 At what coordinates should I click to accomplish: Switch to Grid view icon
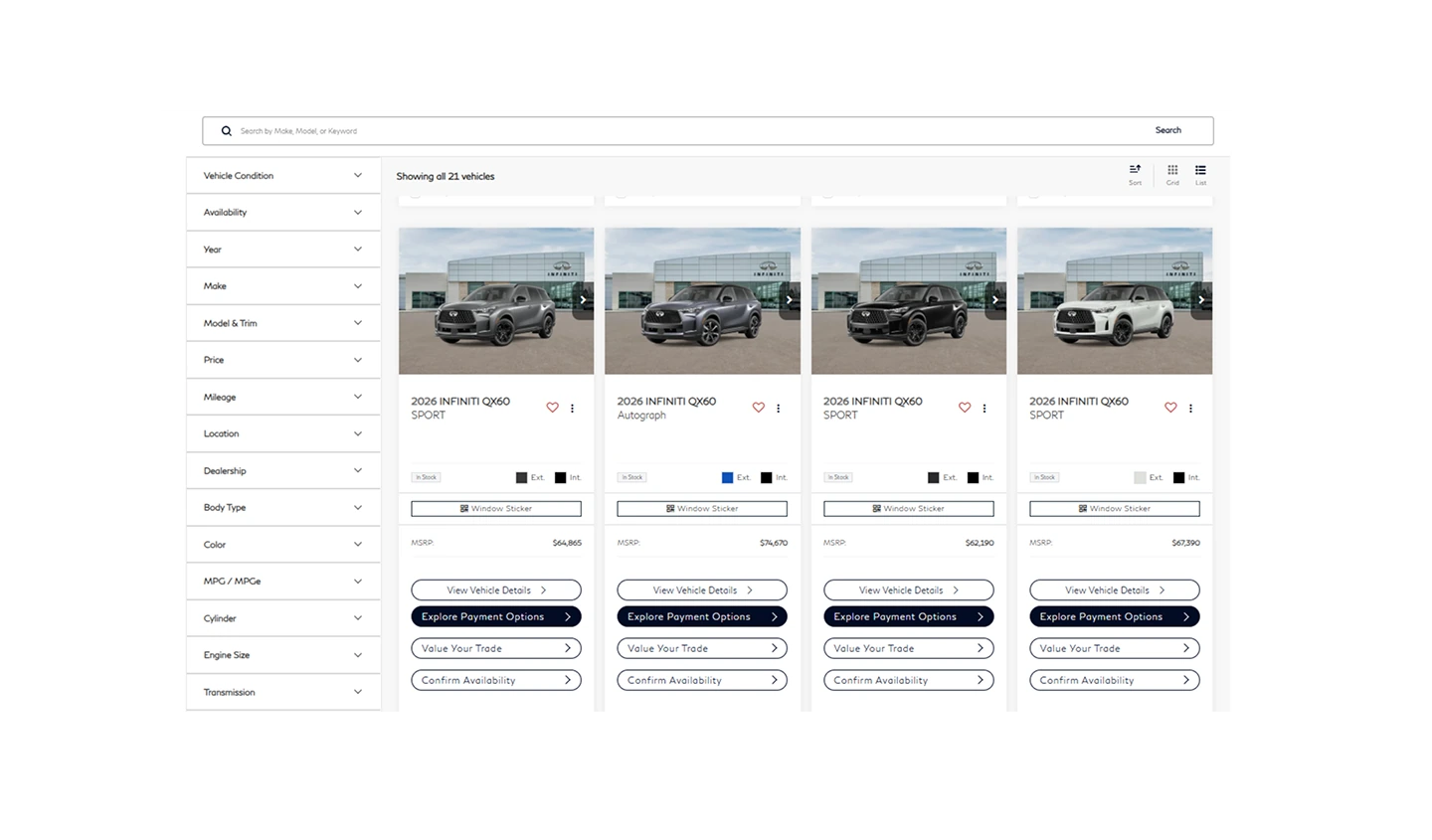pos(1172,174)
